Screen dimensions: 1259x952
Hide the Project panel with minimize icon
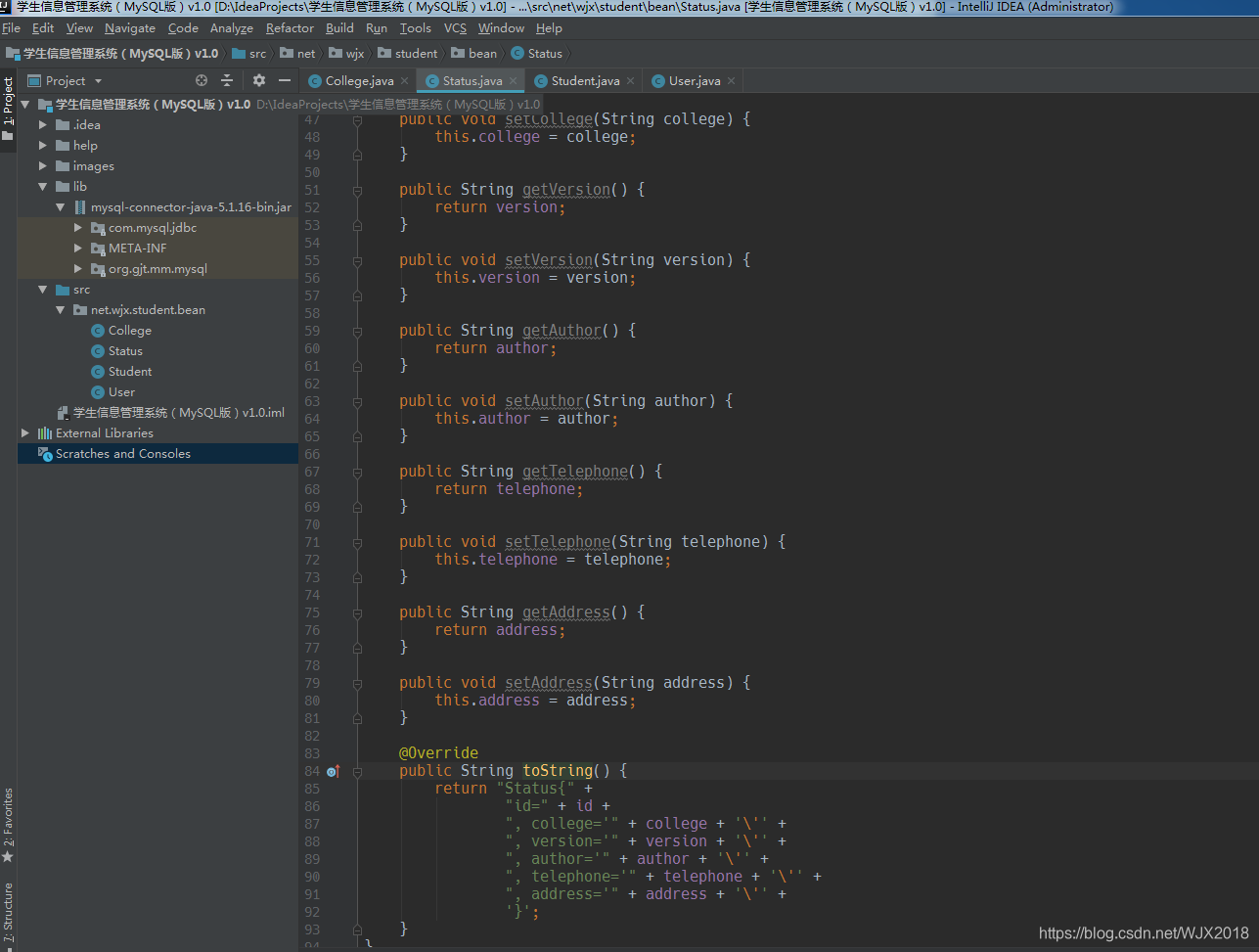(285, 80)
